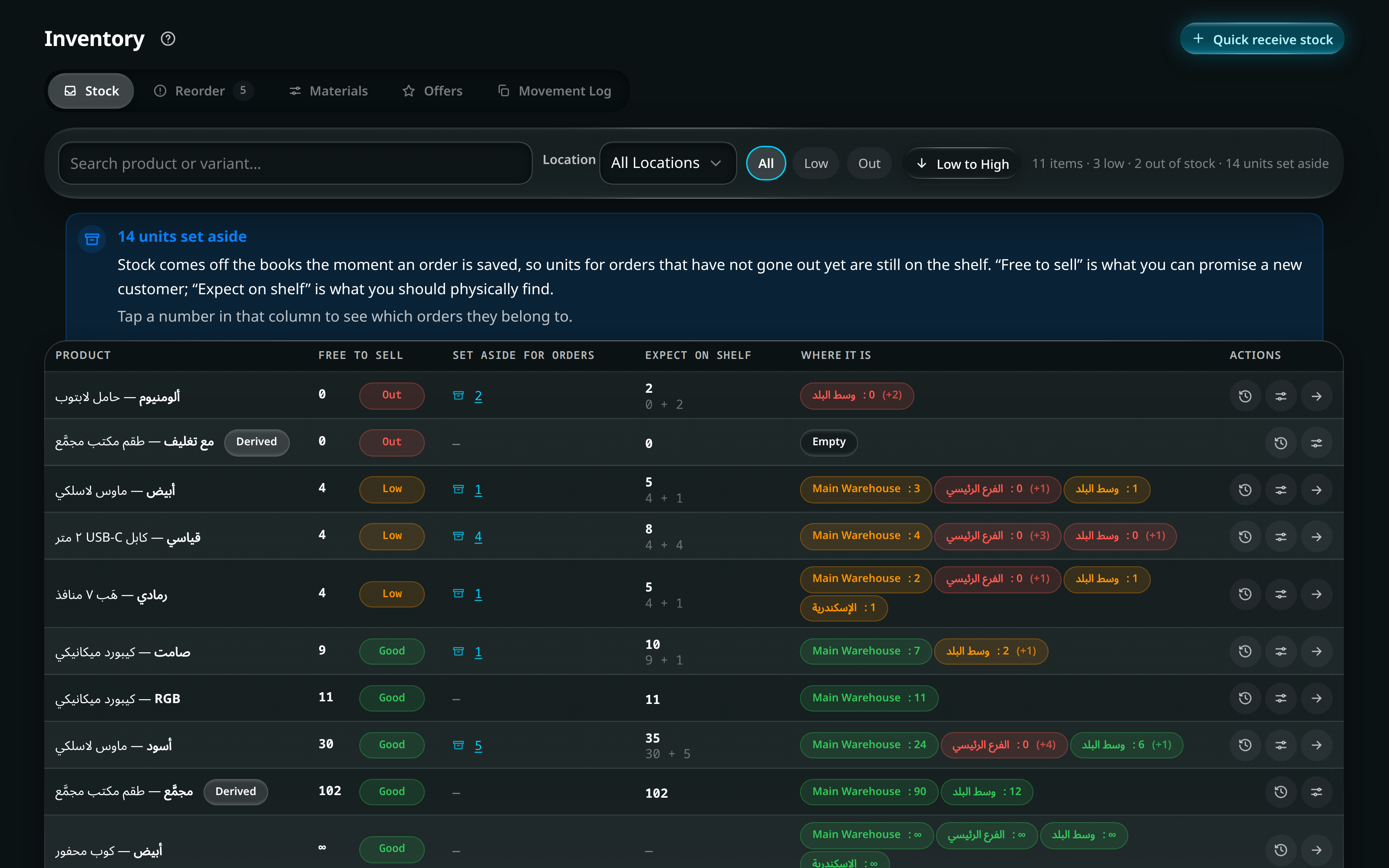
Task: Open arrow action for ألومنيوم row
Action: tap(1316, 396)
